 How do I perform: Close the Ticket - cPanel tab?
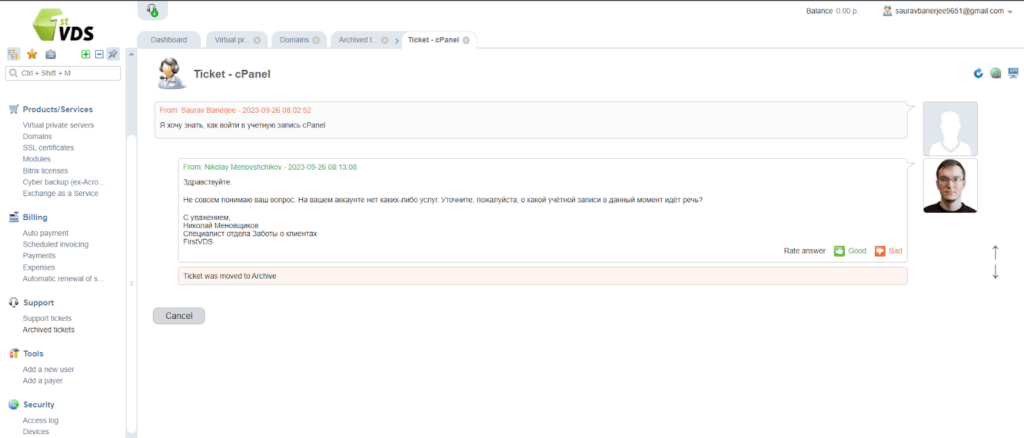click(466, 40)
